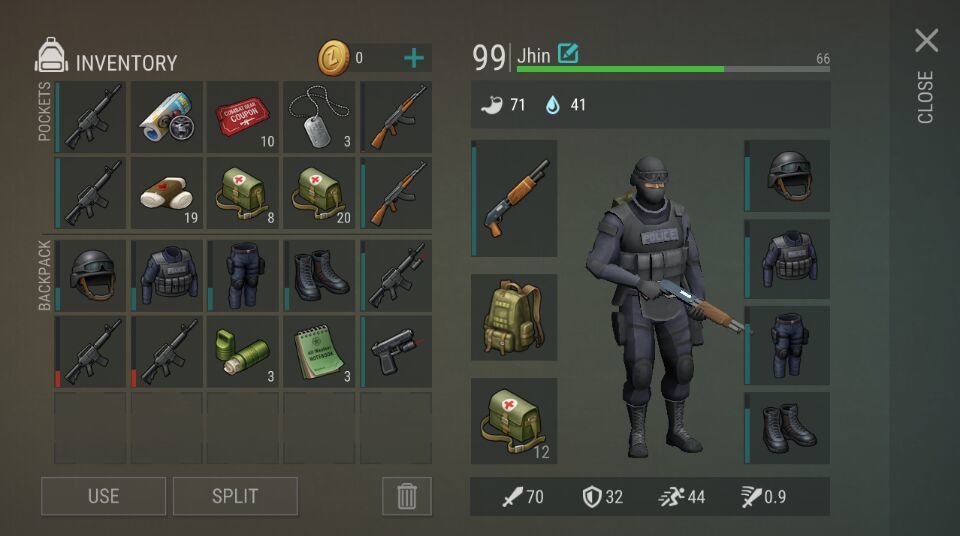
Task: Select the equipped boots slot
Action: pos(787,428)
